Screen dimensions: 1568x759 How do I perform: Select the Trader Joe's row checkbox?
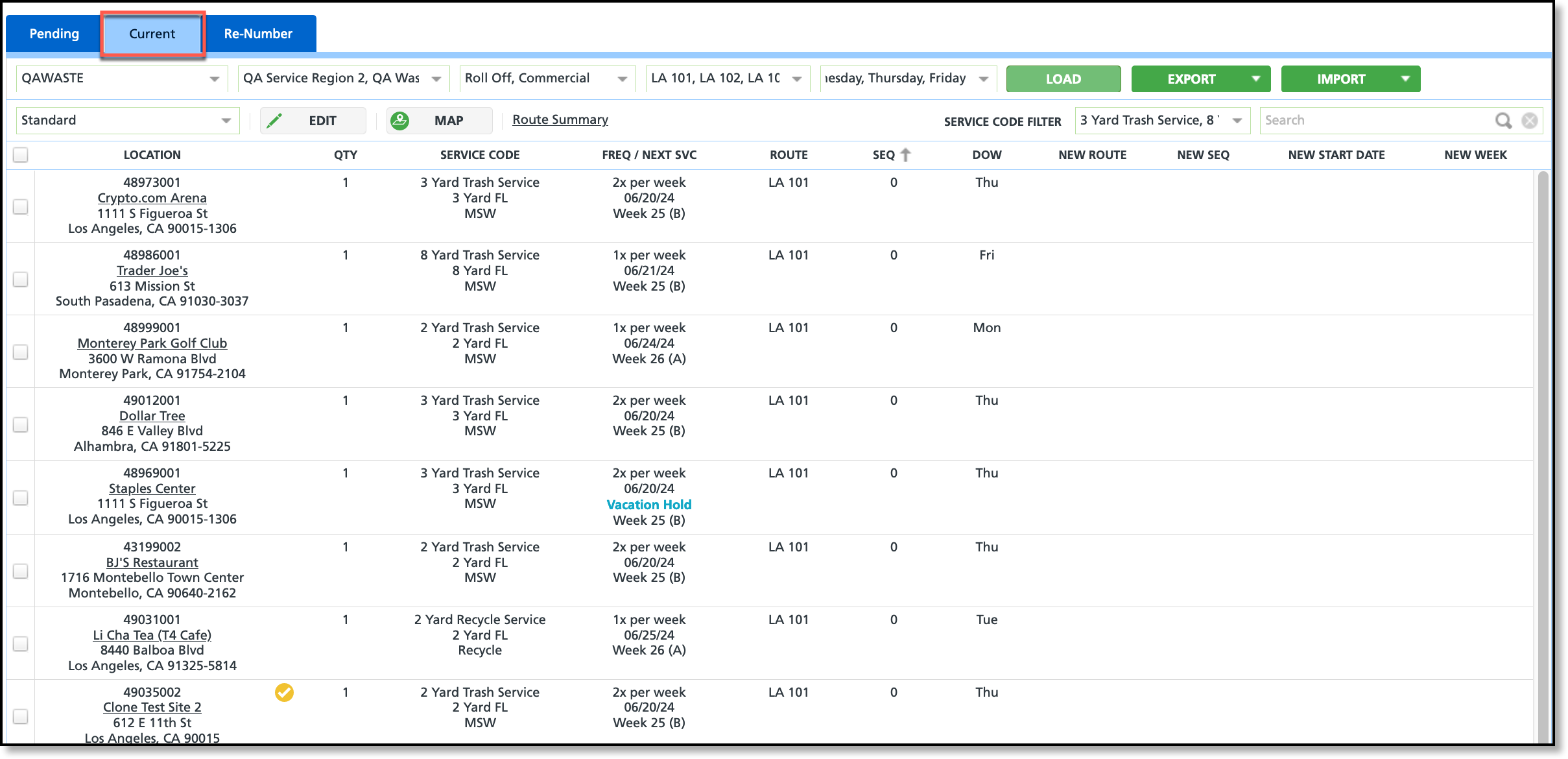21,279
